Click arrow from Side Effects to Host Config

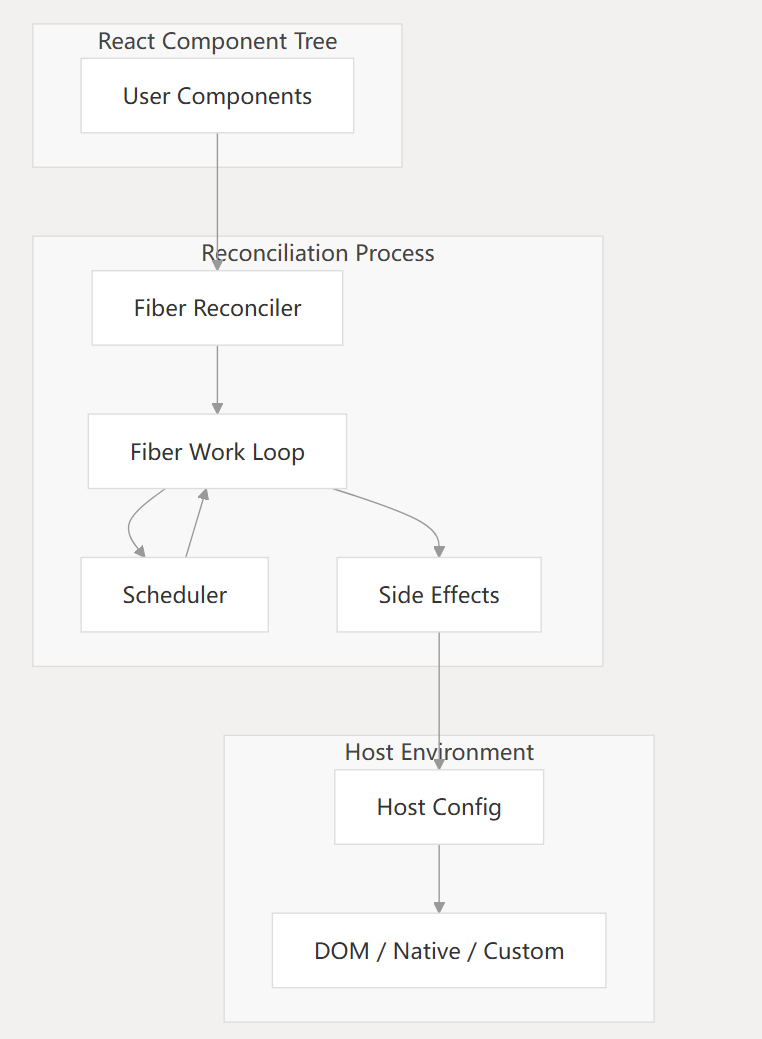pyautogui.click(x=439, y=700)
